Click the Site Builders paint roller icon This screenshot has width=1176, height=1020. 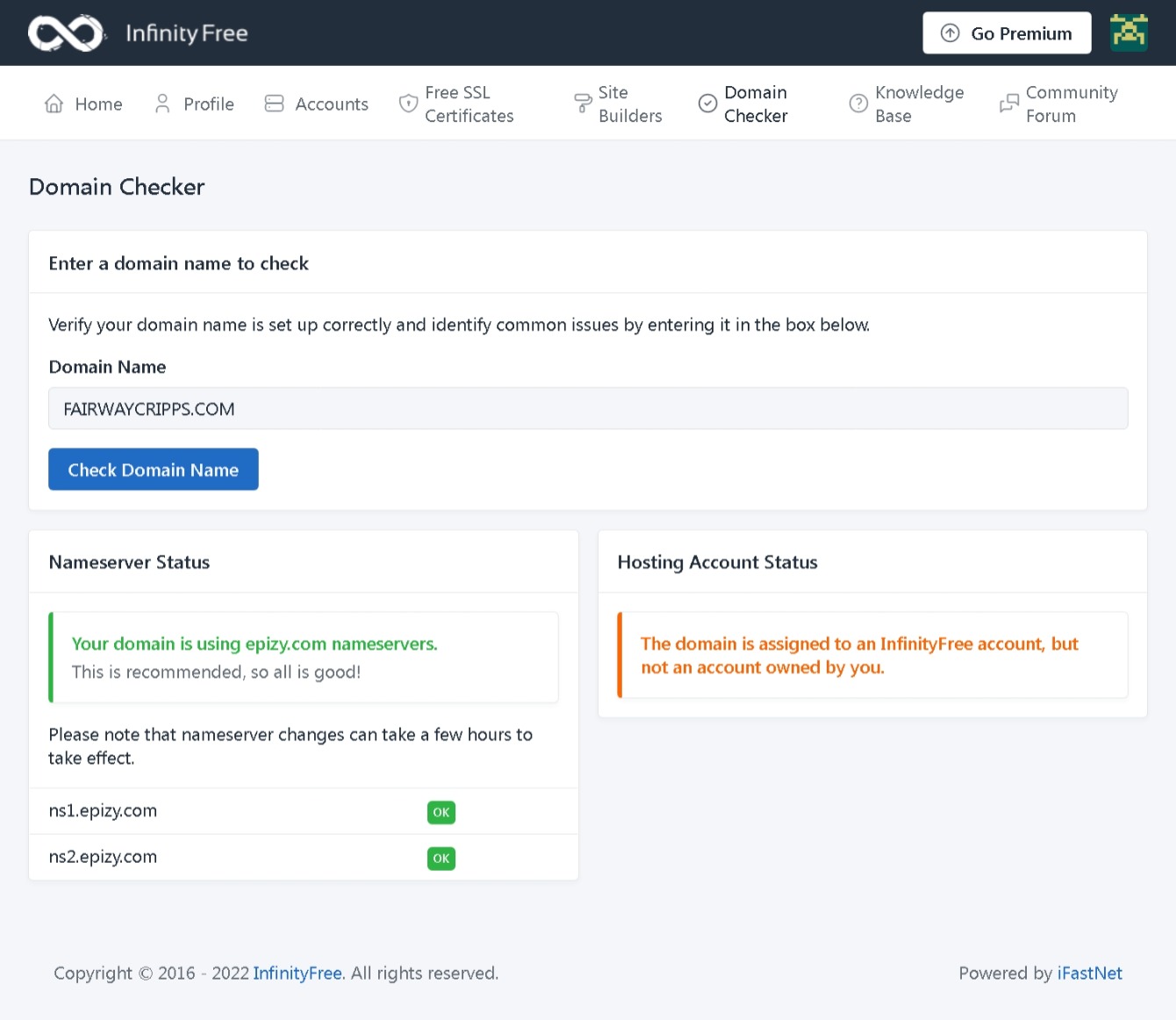pyautogui.click(x=583, y=104)
